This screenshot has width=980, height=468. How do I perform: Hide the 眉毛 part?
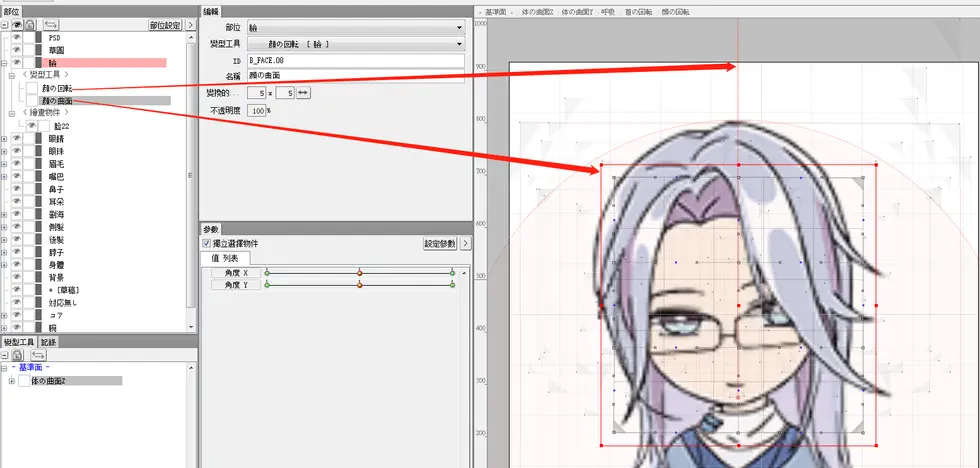16,164
